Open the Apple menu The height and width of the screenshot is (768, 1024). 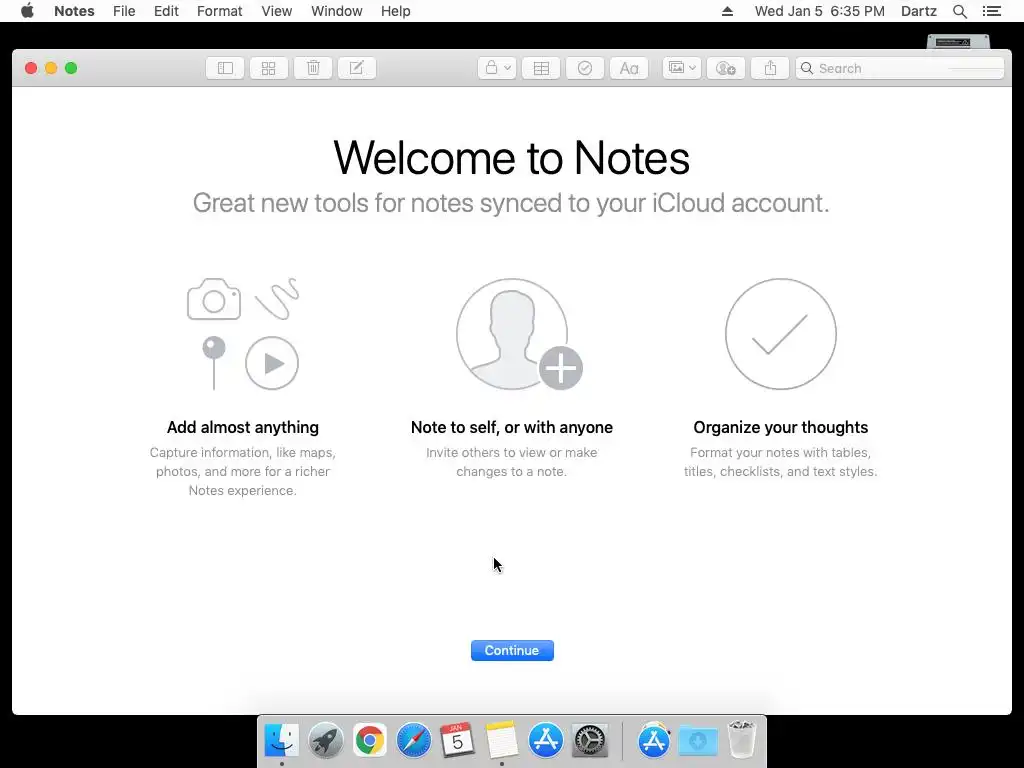pos(27,10)
